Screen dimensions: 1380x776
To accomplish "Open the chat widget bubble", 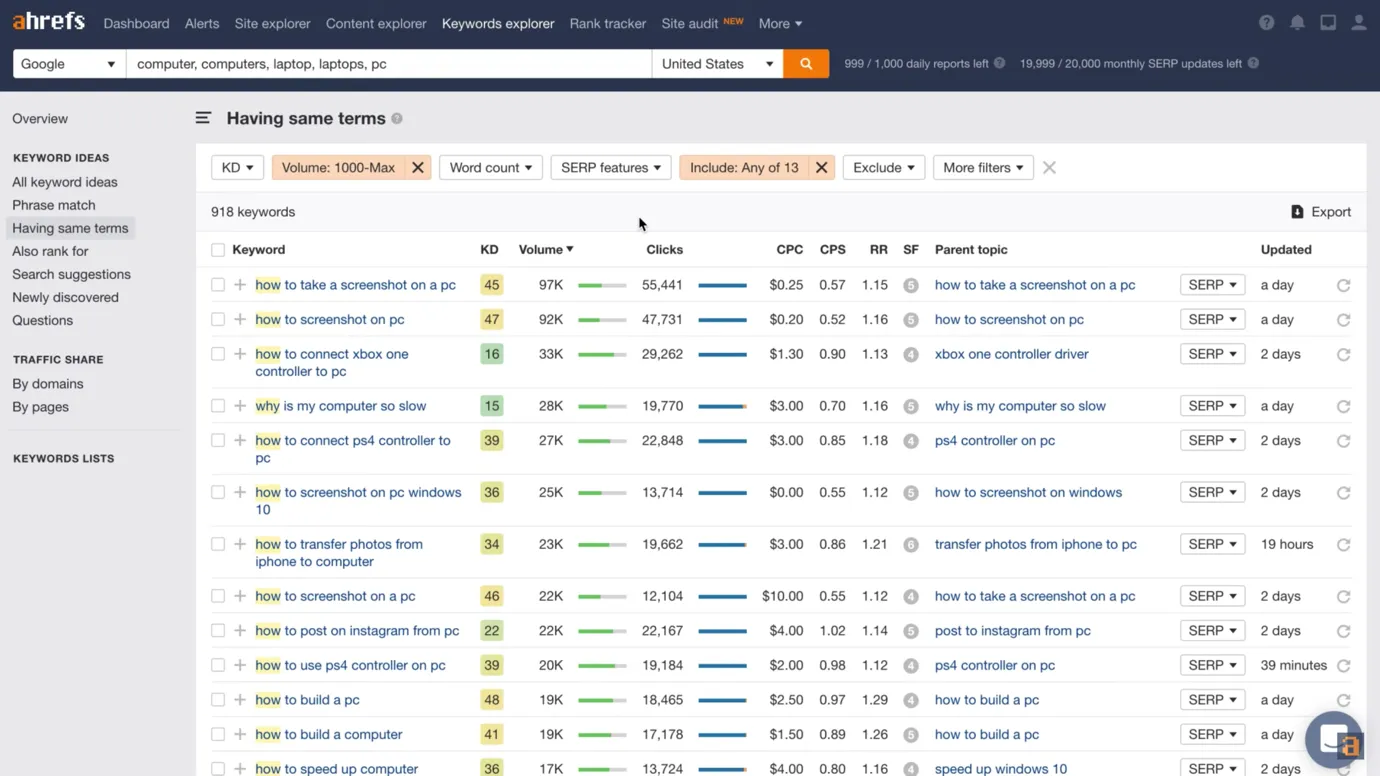I will 1335,740.
